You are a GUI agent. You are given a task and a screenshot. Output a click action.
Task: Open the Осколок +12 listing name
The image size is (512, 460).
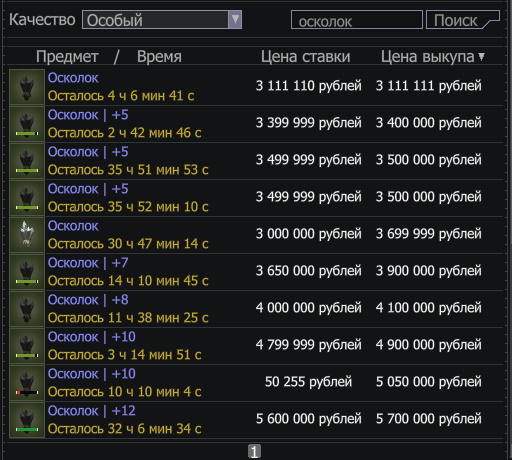point(92,411)
